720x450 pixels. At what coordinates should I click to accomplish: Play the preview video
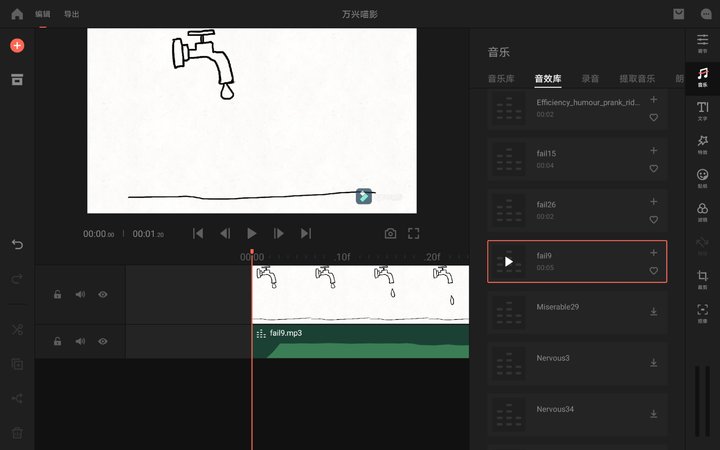[x=252, y=234]
